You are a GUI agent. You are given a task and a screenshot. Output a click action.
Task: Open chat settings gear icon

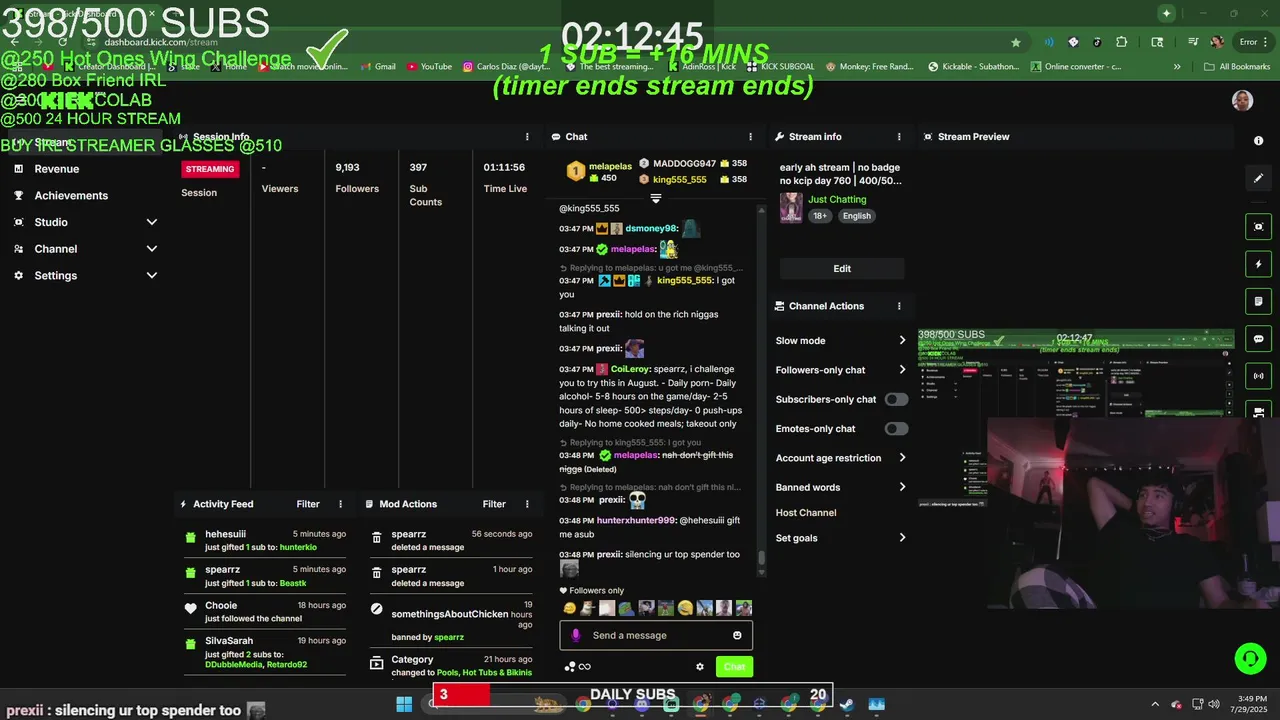pyautogui.click(x=700, y=667)
